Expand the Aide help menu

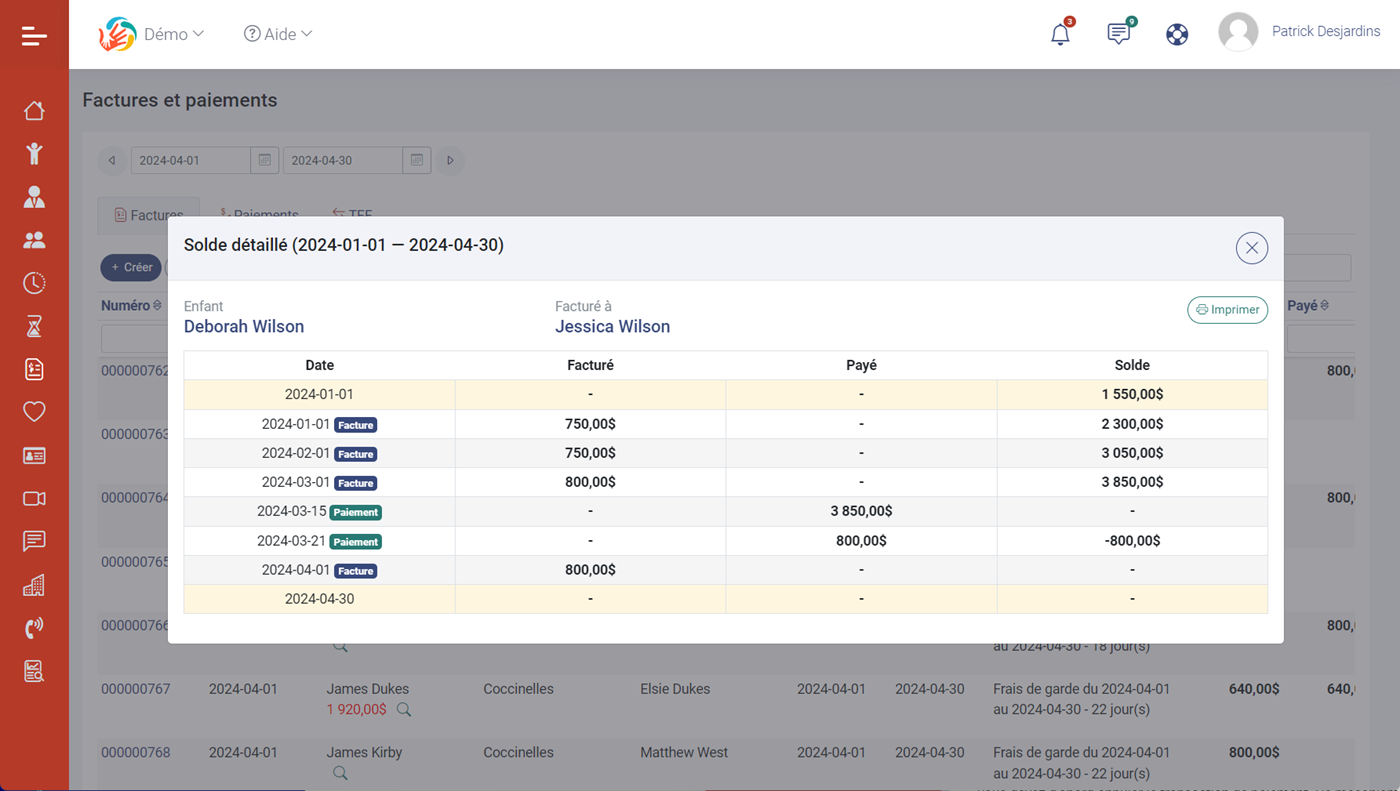pos(278,34)
